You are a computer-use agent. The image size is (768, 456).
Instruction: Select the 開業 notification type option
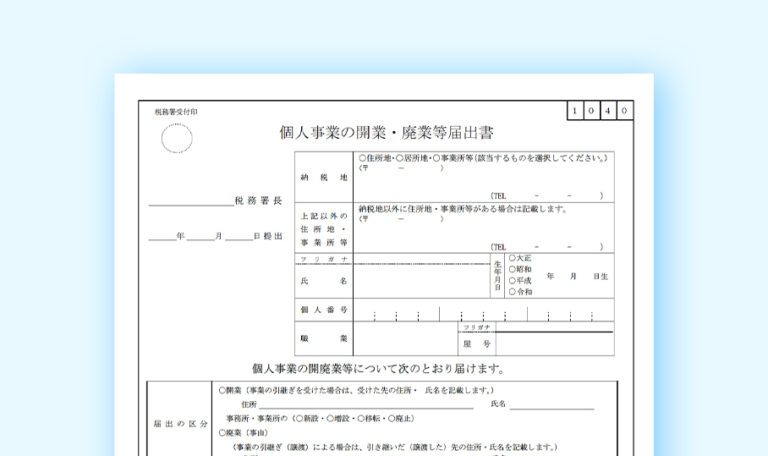pyautogui.click(x=222, y=389)
